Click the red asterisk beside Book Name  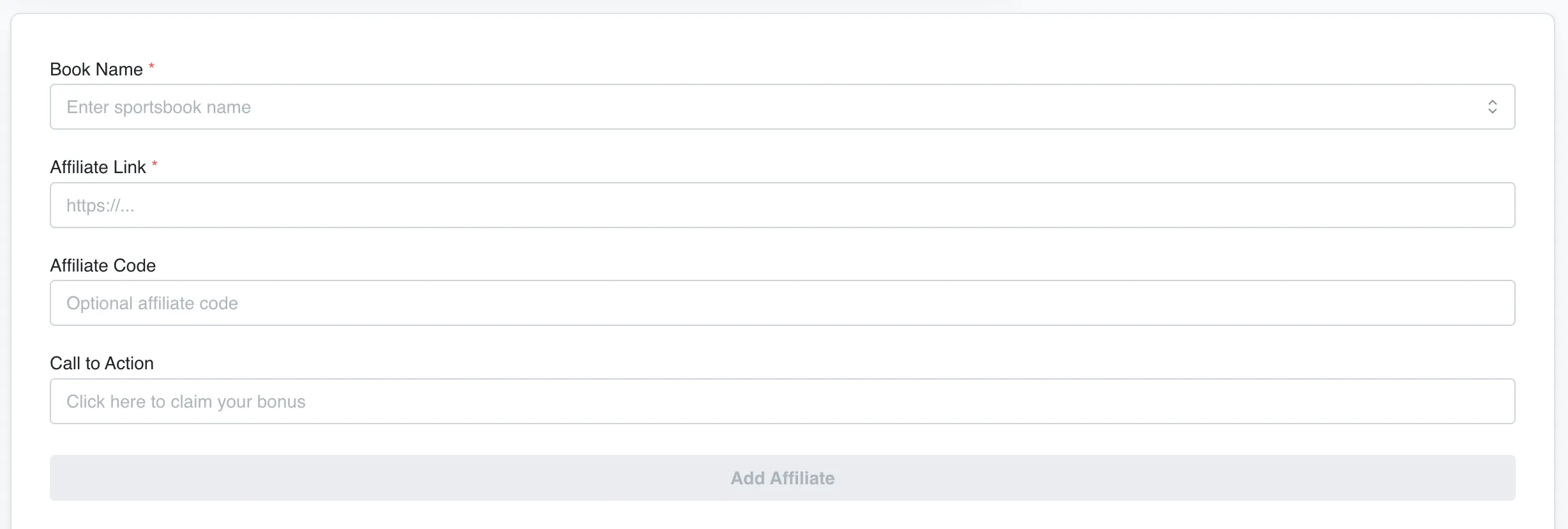(x=151, y=66)
